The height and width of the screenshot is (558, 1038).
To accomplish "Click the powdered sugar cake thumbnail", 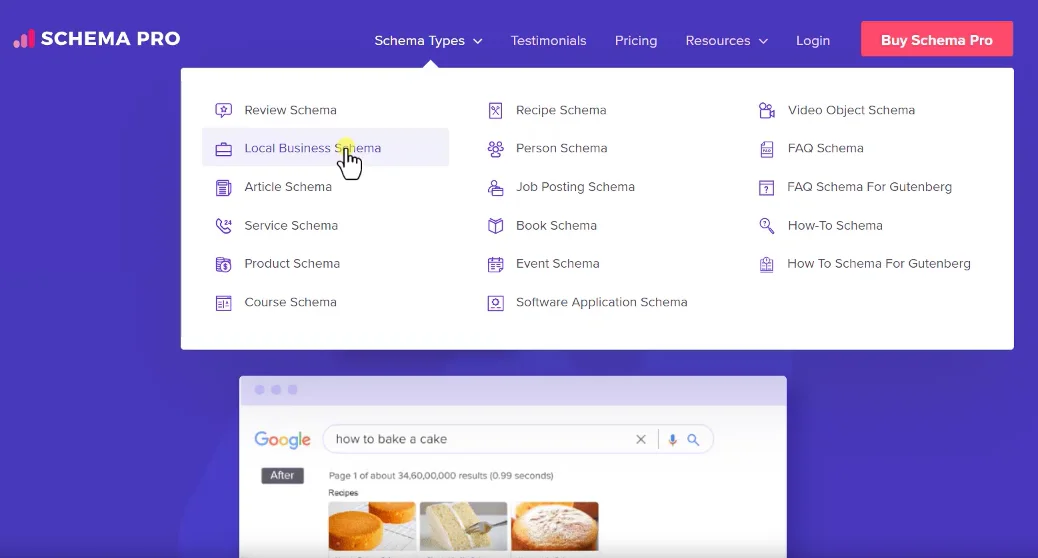I will click(x=555, y=526).
